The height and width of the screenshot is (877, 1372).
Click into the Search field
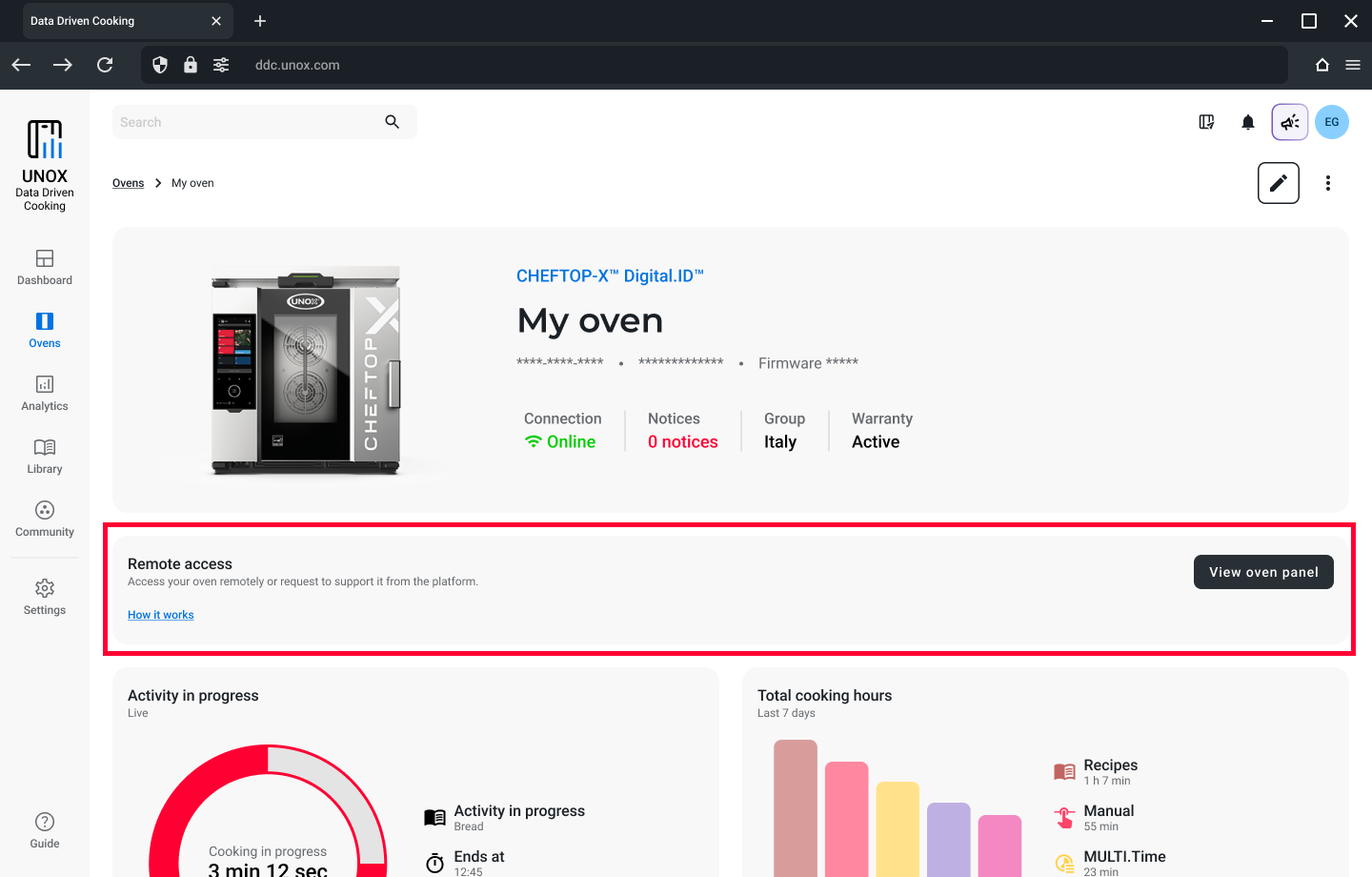[x=248, y=122]
